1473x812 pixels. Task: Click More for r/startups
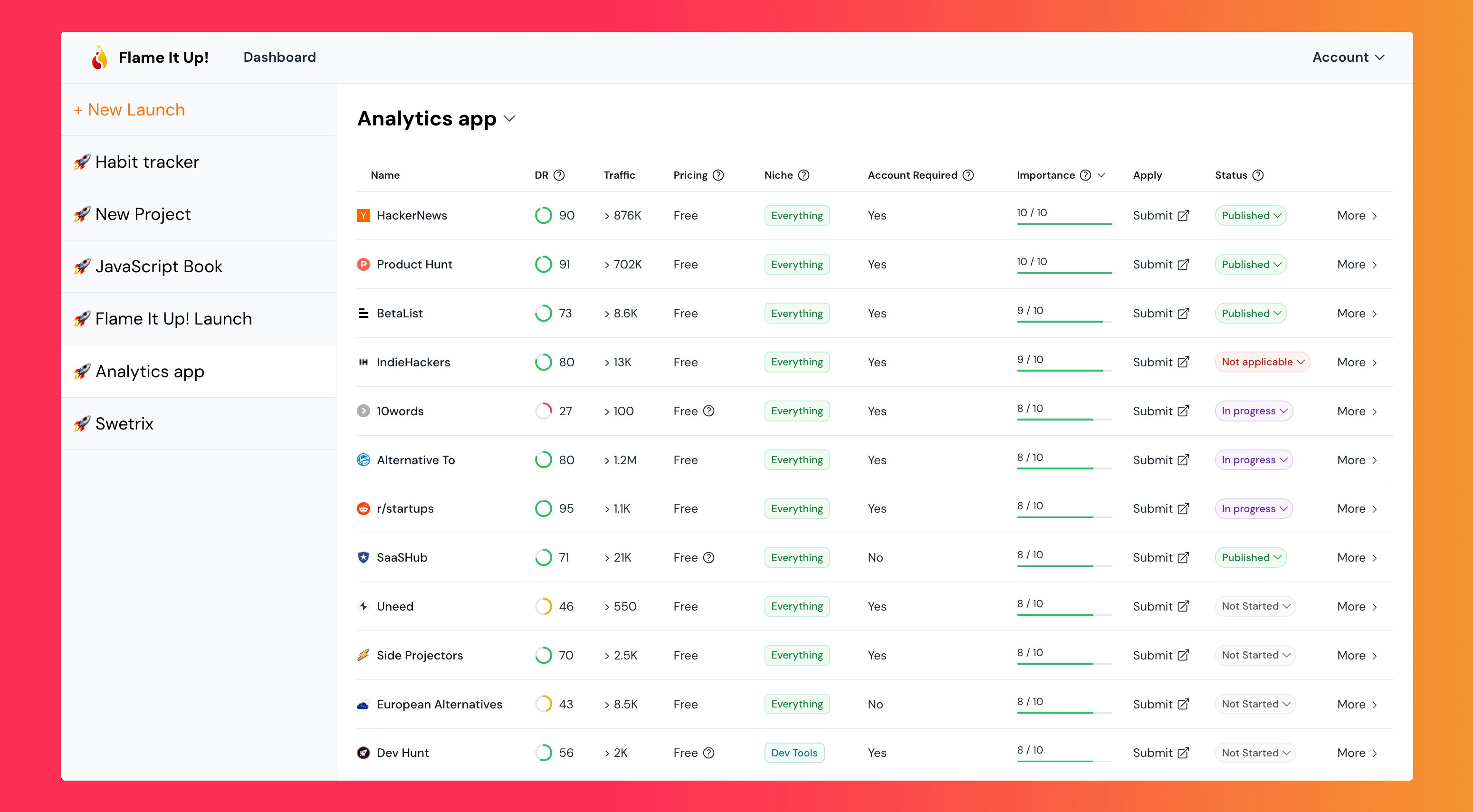[x=1357, y=508]
